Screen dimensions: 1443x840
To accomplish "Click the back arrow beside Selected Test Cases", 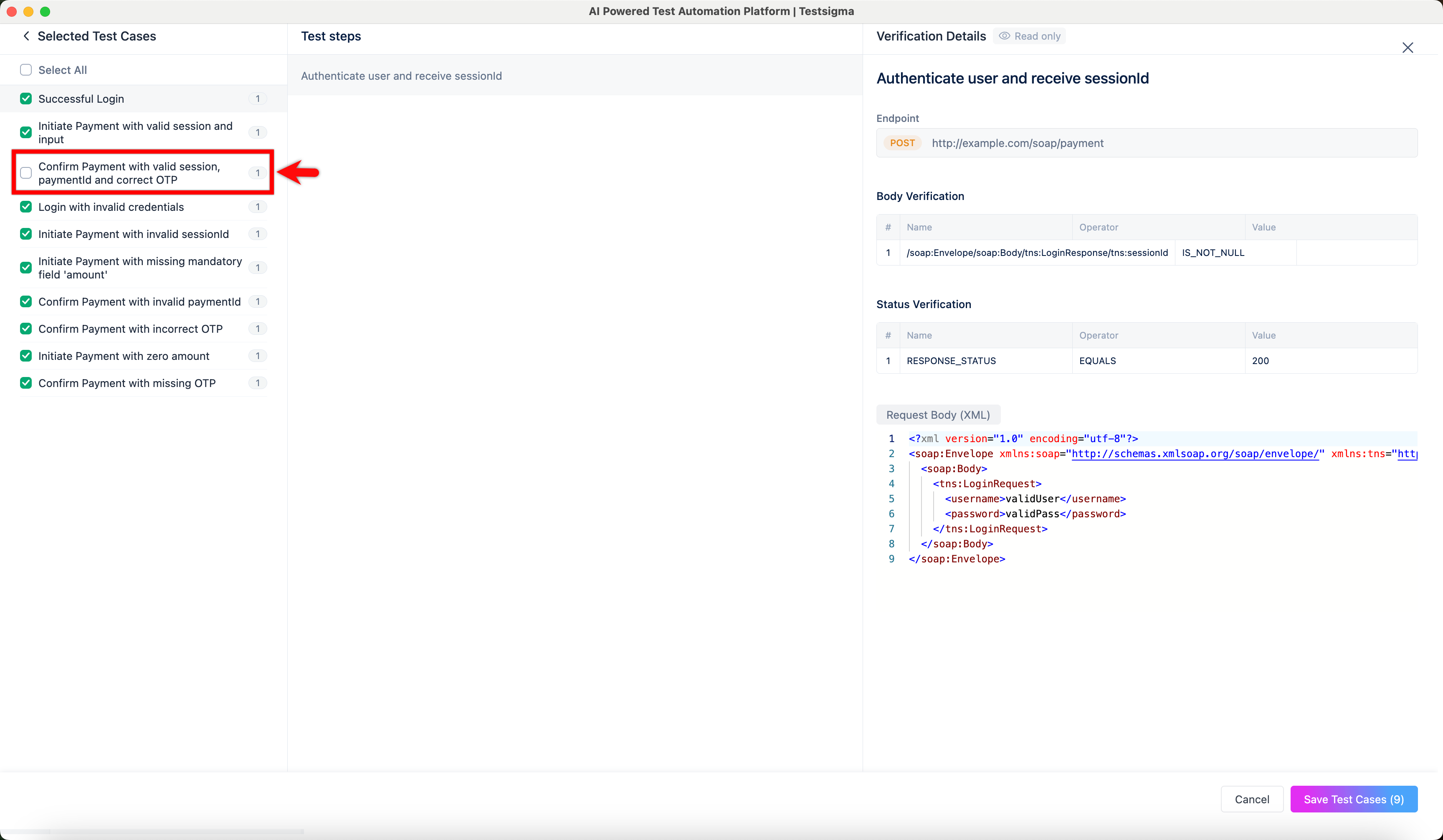I will pyautogui.click(x=26, y=36).
